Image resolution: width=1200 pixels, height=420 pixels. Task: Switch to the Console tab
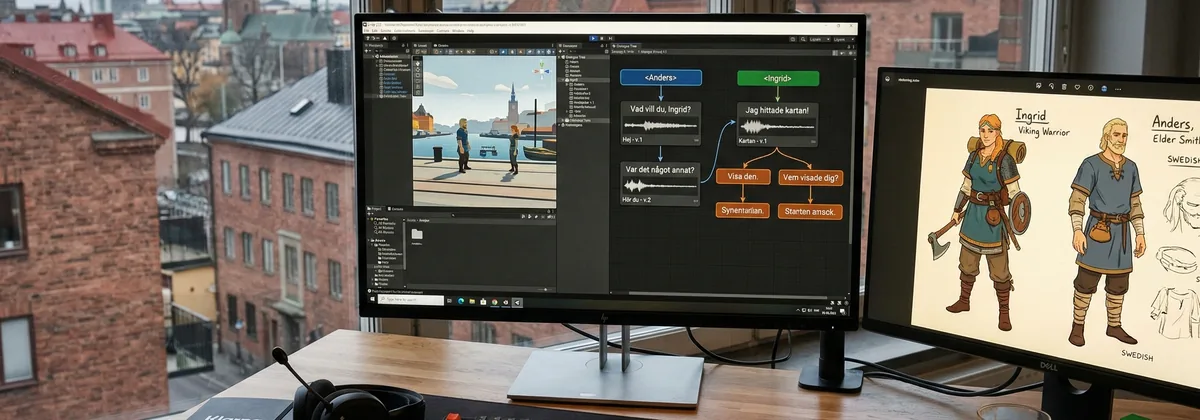click(395, 209)
